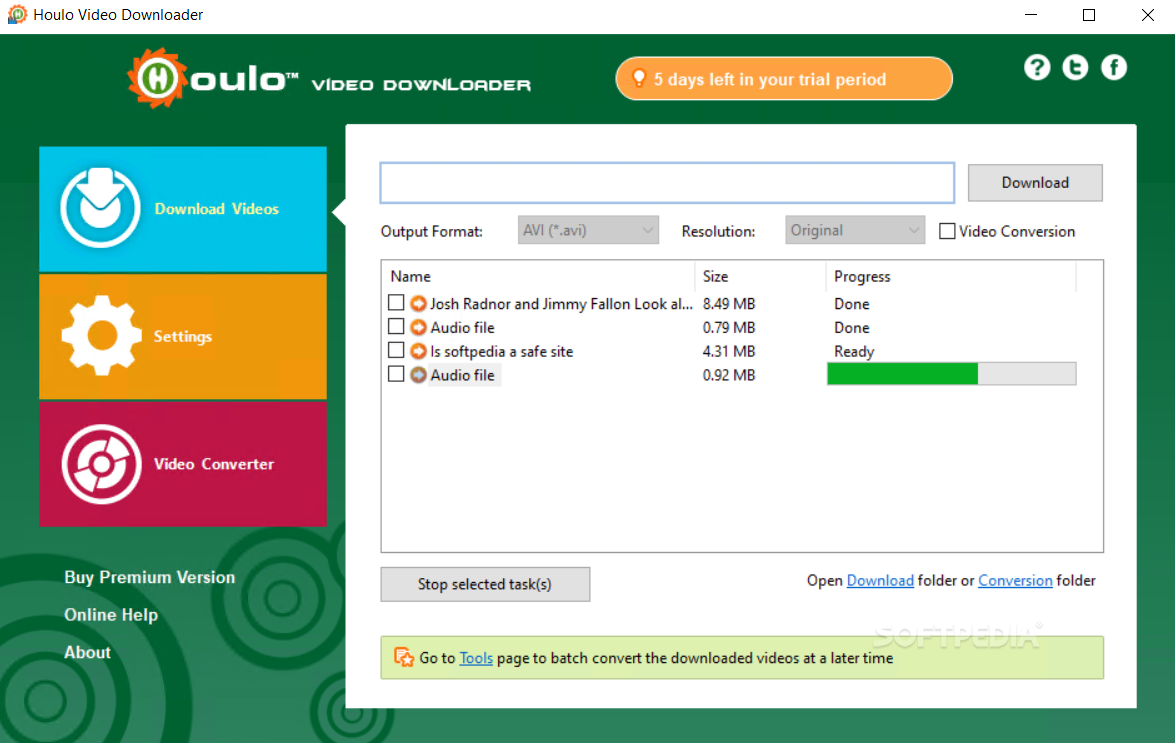Click the app icon in the title bar
The image size is (1175, 743).
tap(16, 14)
